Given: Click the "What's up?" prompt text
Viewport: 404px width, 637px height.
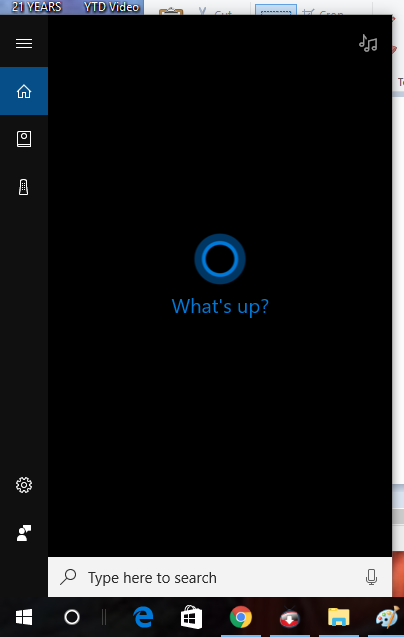Looking at the screenshot, I should click(220, 306).
